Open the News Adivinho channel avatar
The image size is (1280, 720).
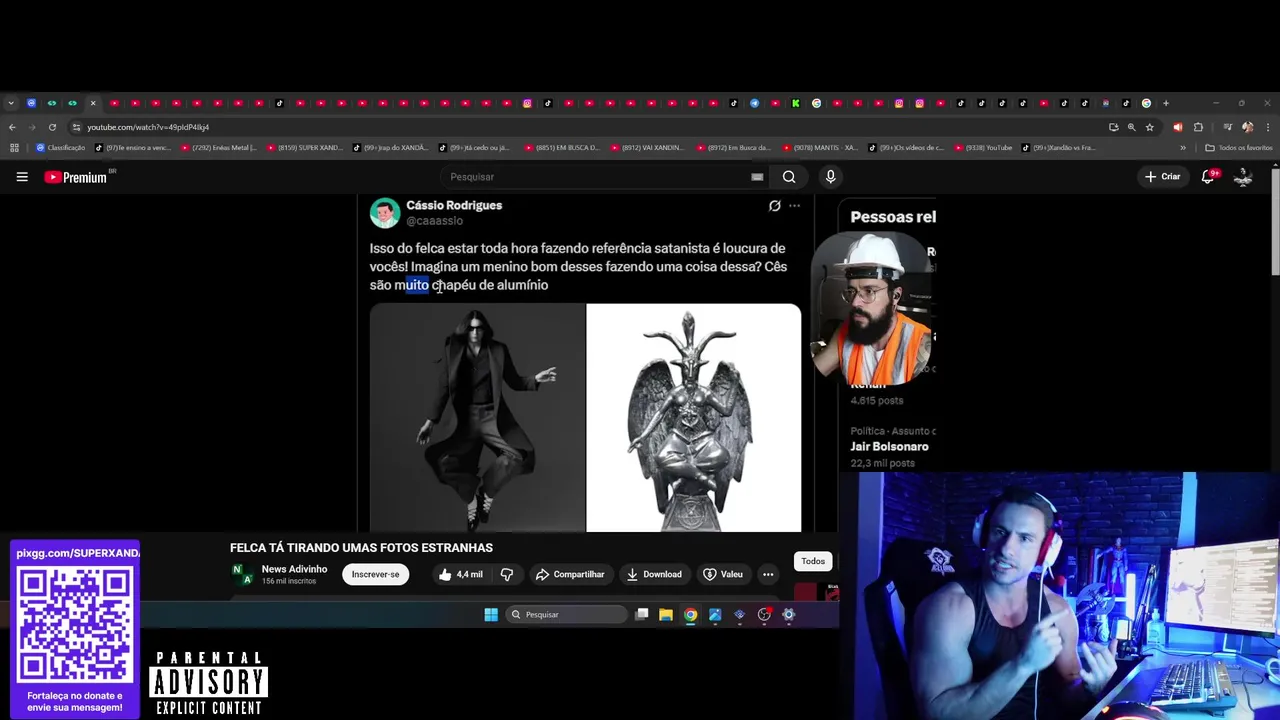tap(242, 574)
